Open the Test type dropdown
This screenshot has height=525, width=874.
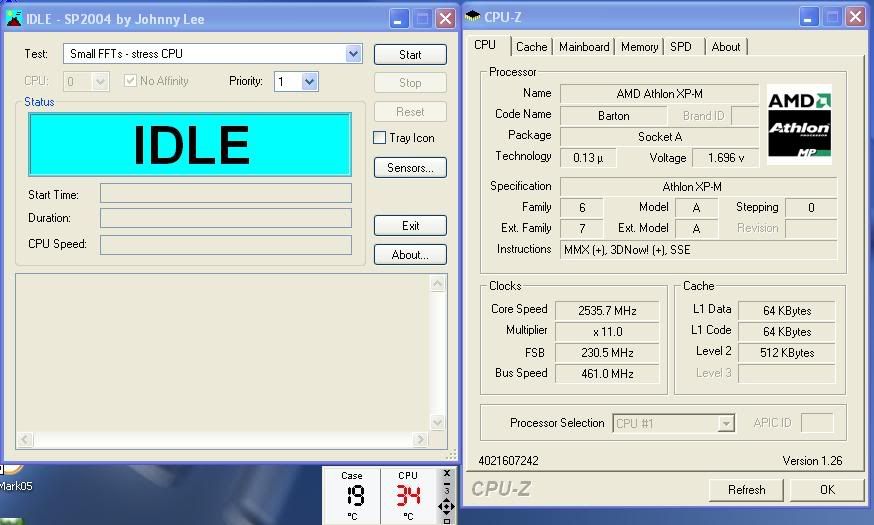click(353, 54)
